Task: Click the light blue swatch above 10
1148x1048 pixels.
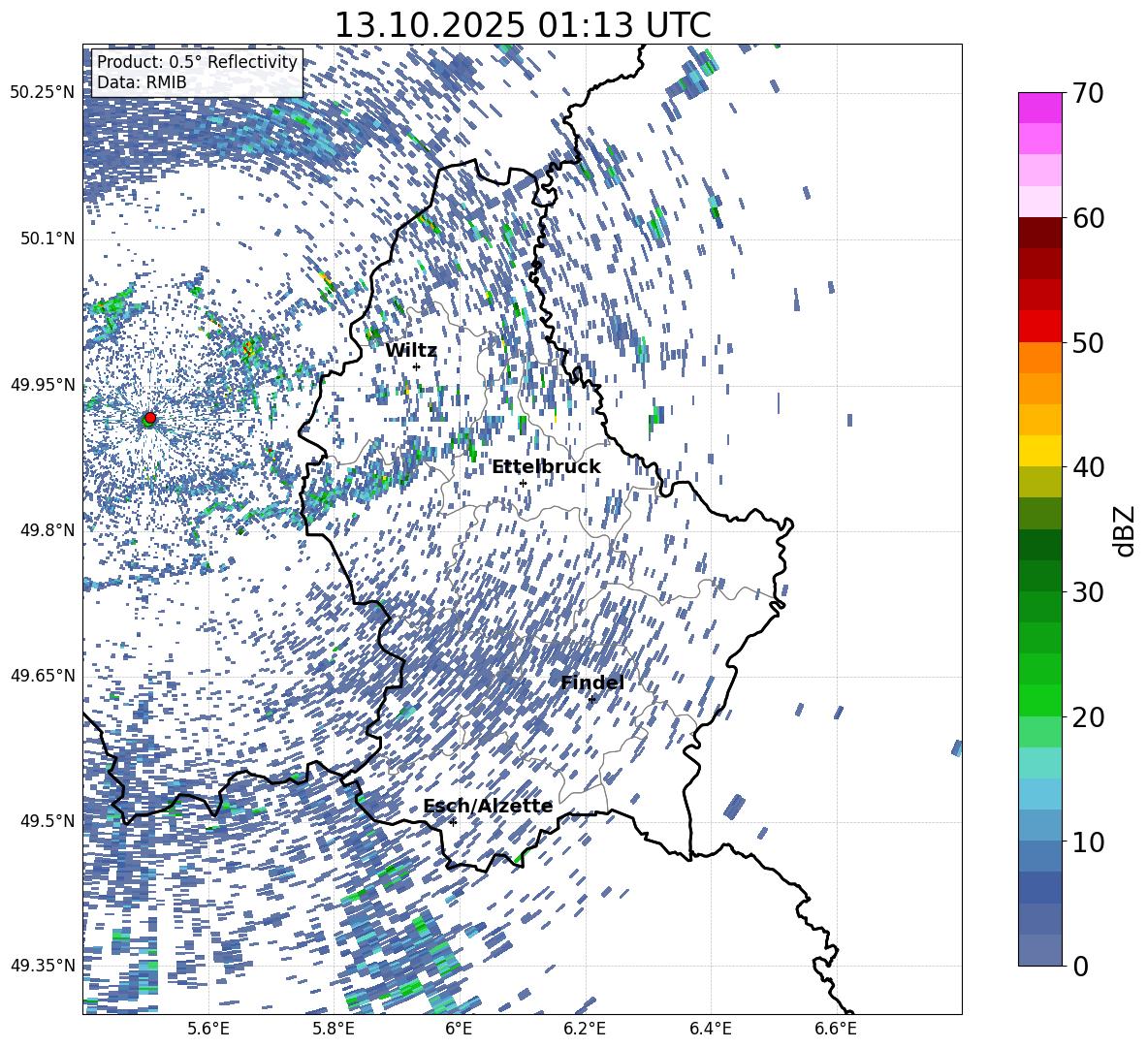Action: pyautogui.click(x=1040, y=794)
